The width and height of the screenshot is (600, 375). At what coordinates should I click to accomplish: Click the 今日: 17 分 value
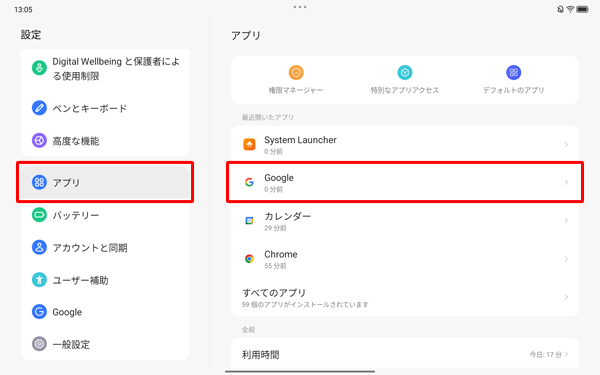tap(546, 354)
